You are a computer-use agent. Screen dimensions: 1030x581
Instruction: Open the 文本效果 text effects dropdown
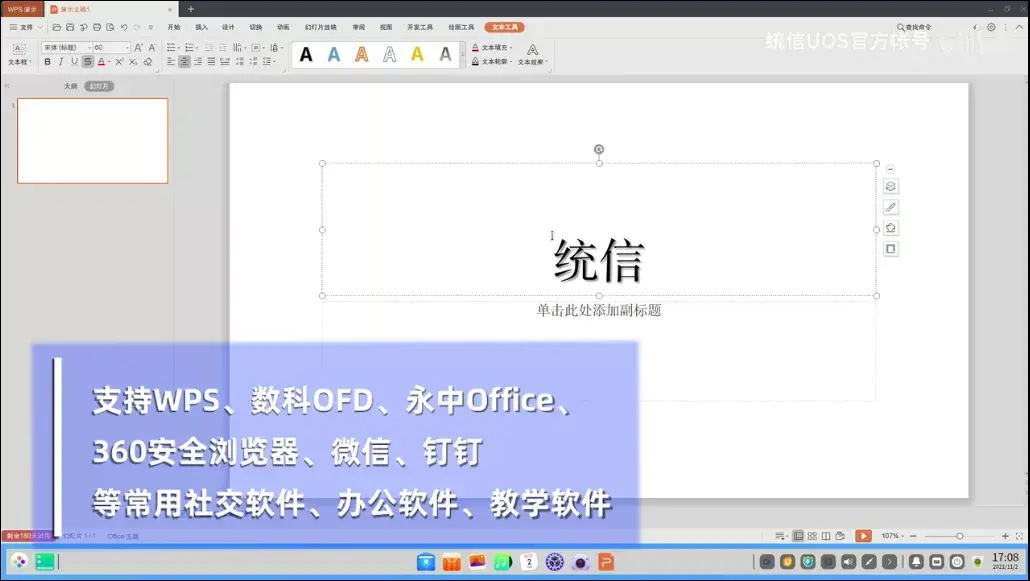pyautogui.click(x=532, y=55)
